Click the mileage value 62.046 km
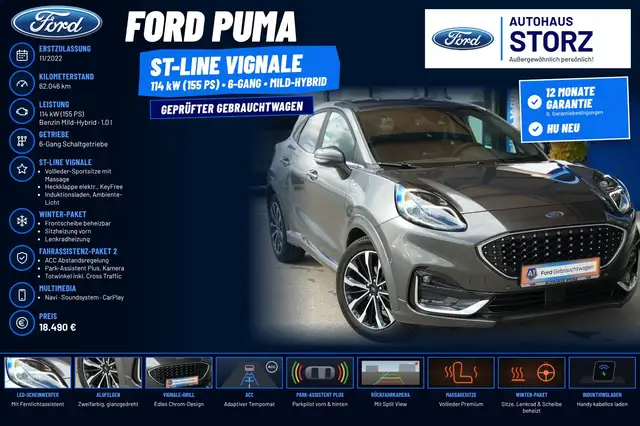This screenshot has height=426, width=640. coord(55,86)
